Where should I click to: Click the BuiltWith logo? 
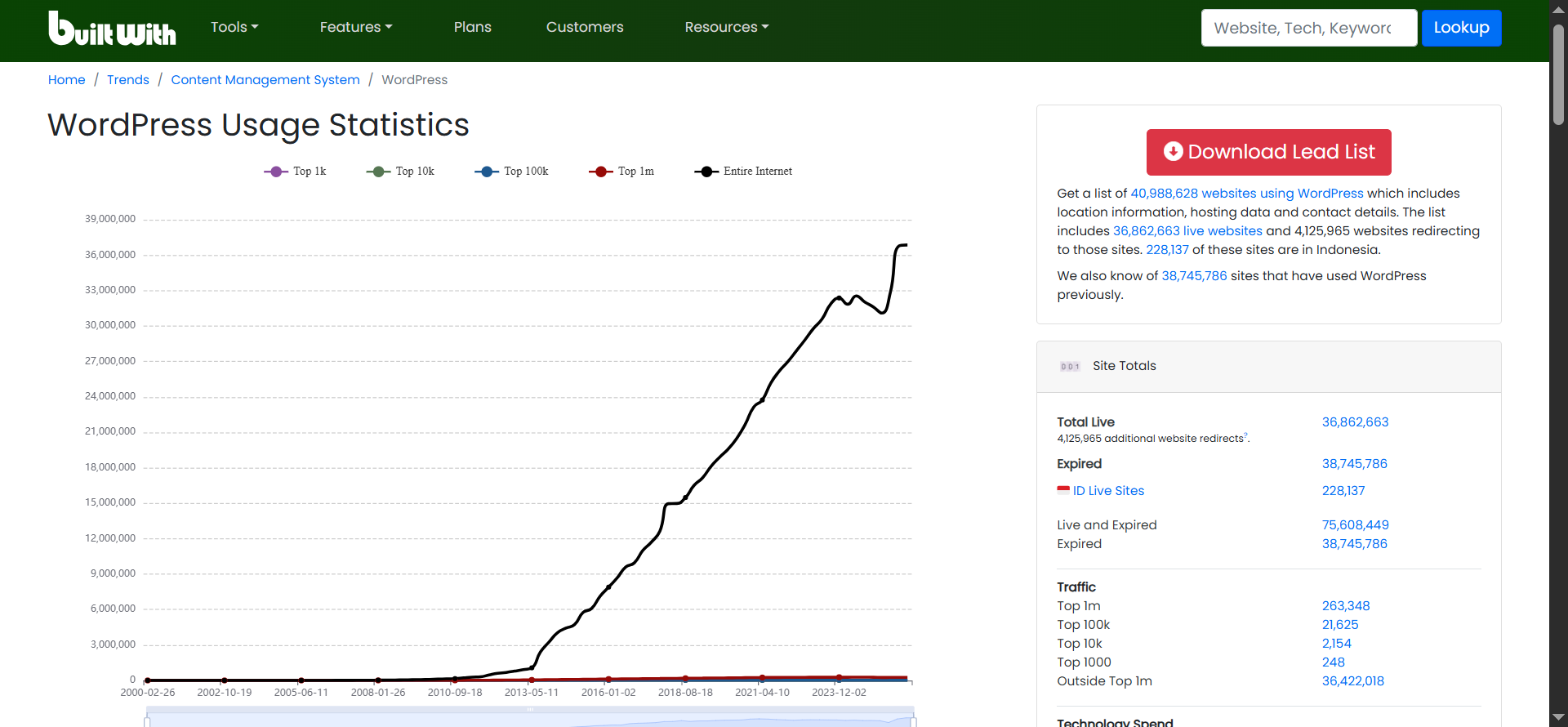(112, 28)
